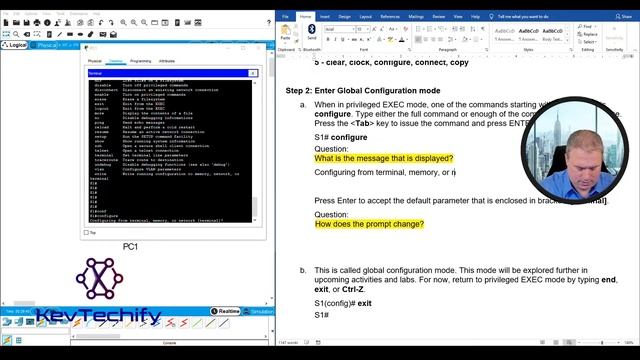The height and width of the screenshot is (360, 640).
Task: Switch to Attributes tab in PC1 window
Action: [167, 61]
